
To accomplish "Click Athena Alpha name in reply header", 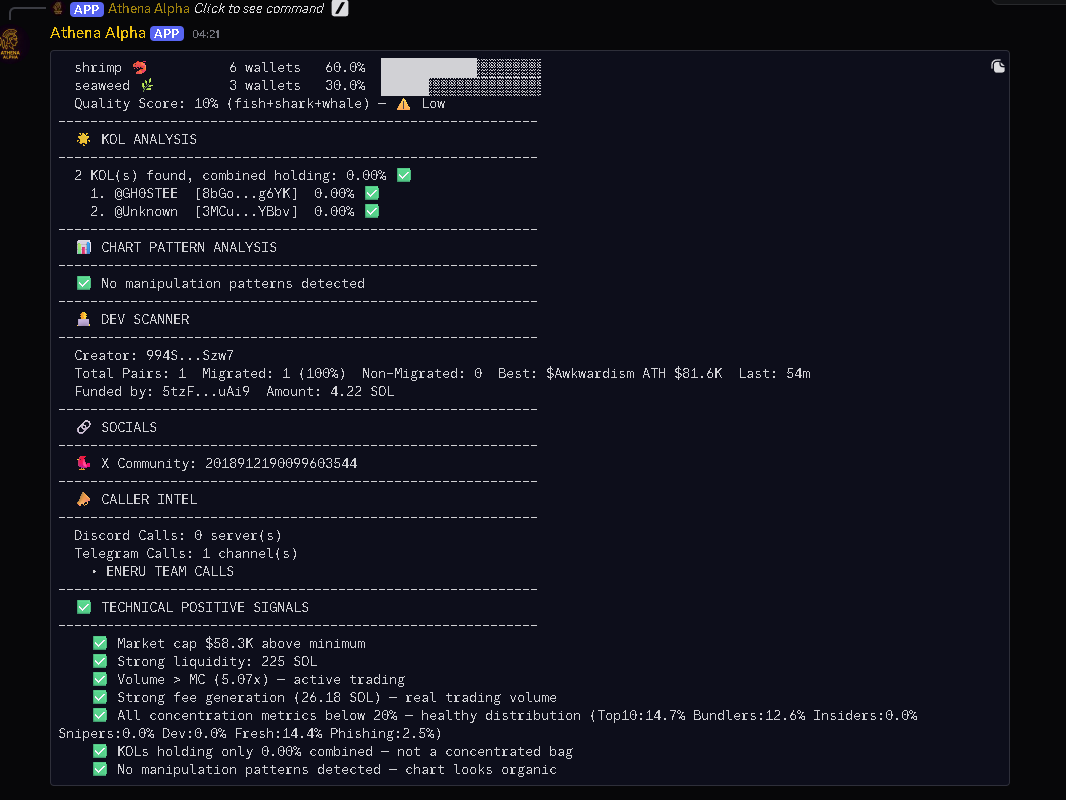I will tap(148, 8).
